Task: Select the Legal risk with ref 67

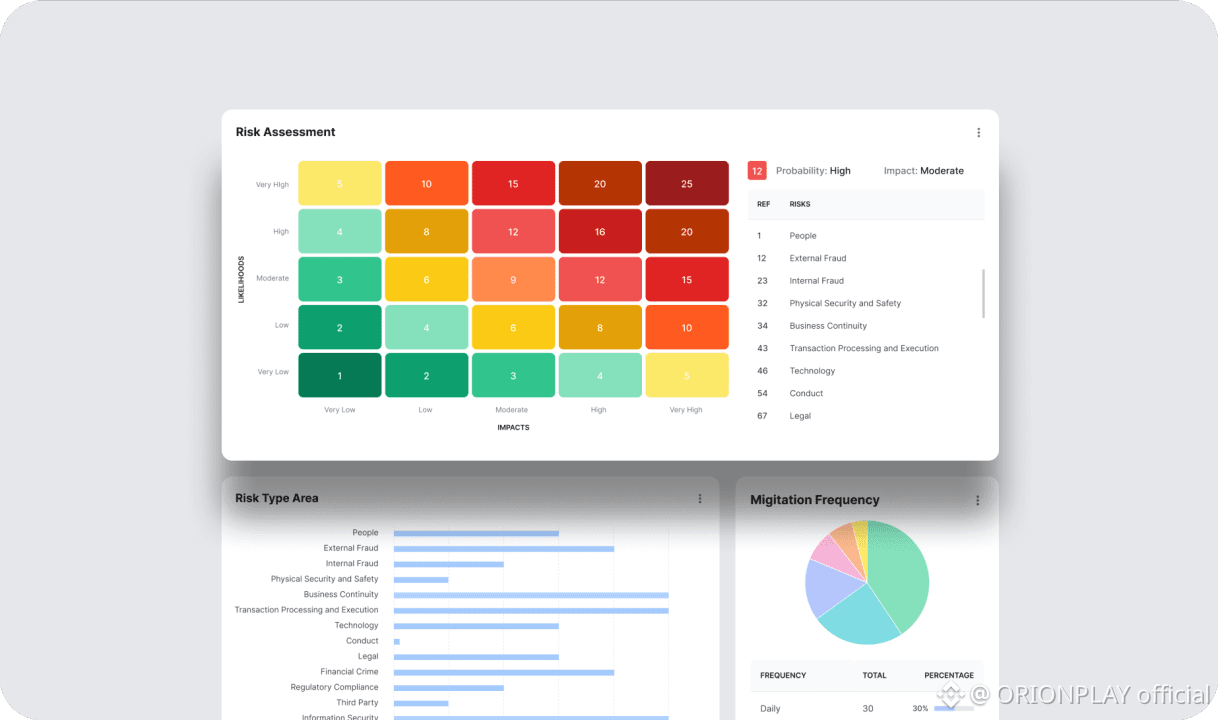Action: (x=800, y=416)
